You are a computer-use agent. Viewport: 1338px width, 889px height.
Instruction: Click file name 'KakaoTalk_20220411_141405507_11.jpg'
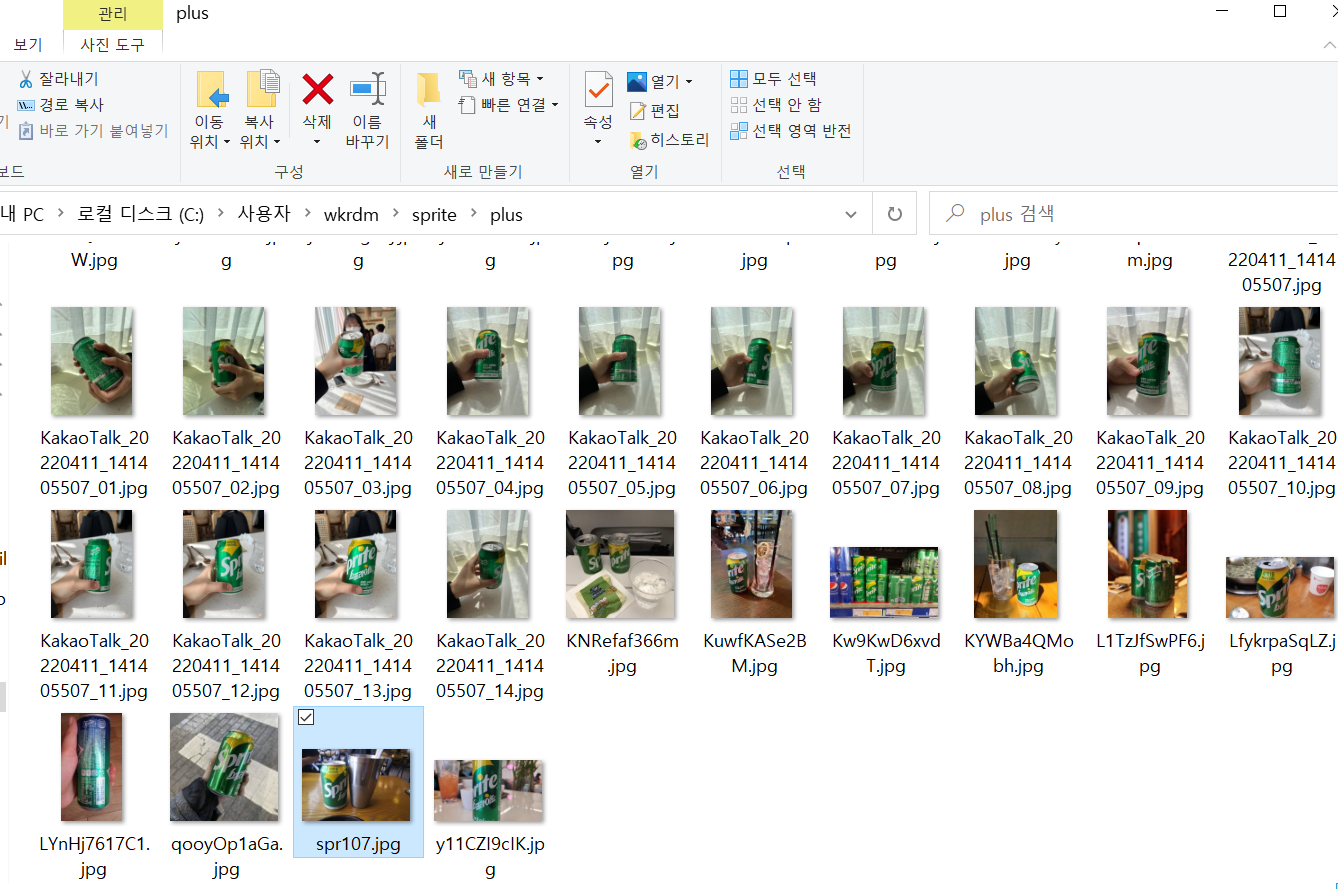(x=94, y=666)
